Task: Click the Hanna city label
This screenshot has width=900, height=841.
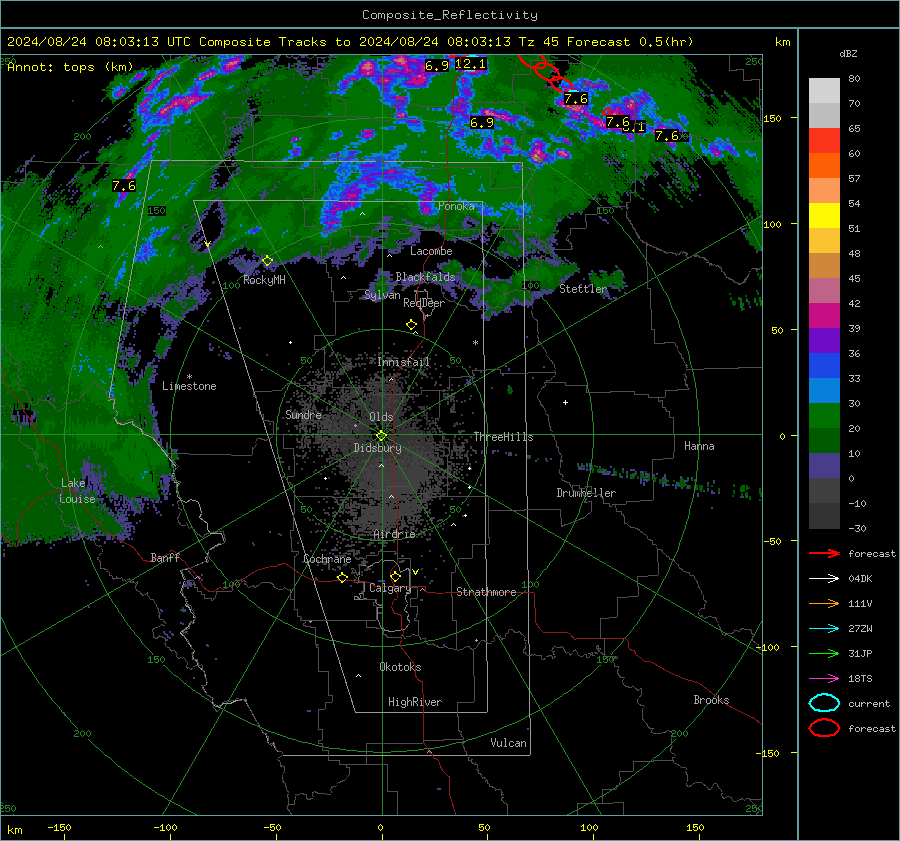Action: pyautogui.click(x=699, y=446)
